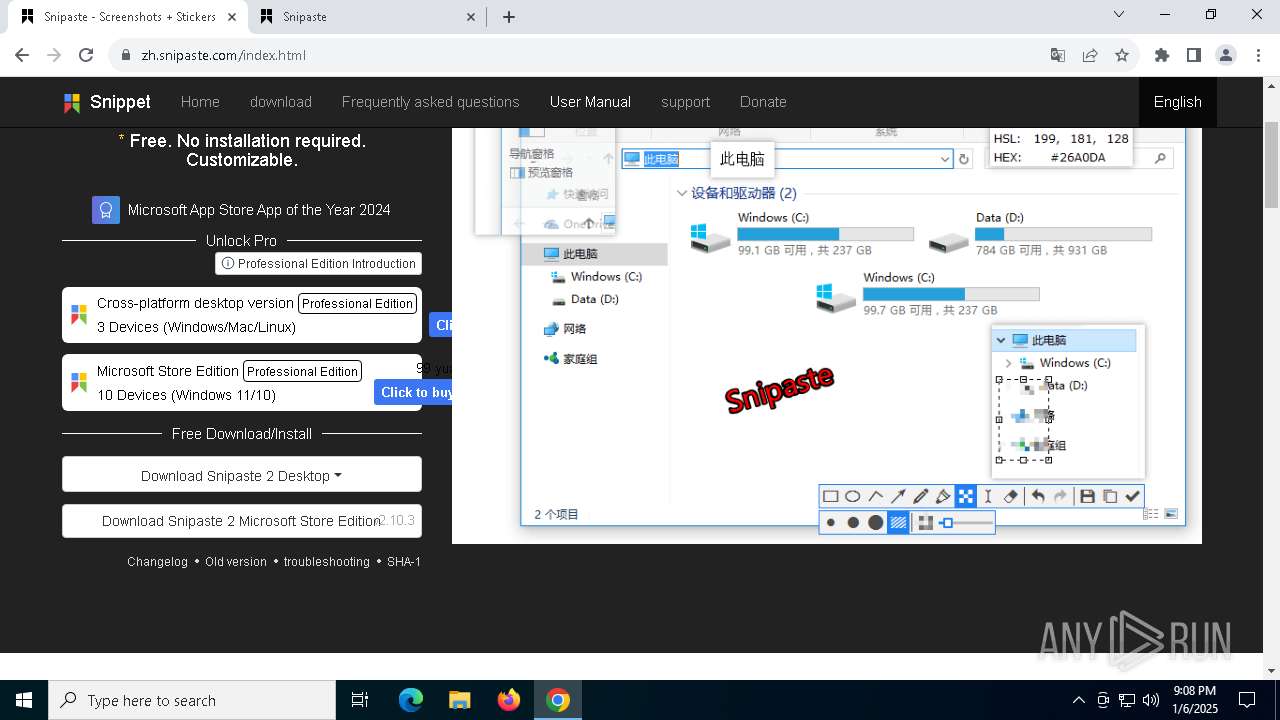
Task: Go forward with the browser forward arrow
Action: coord(54,55)
